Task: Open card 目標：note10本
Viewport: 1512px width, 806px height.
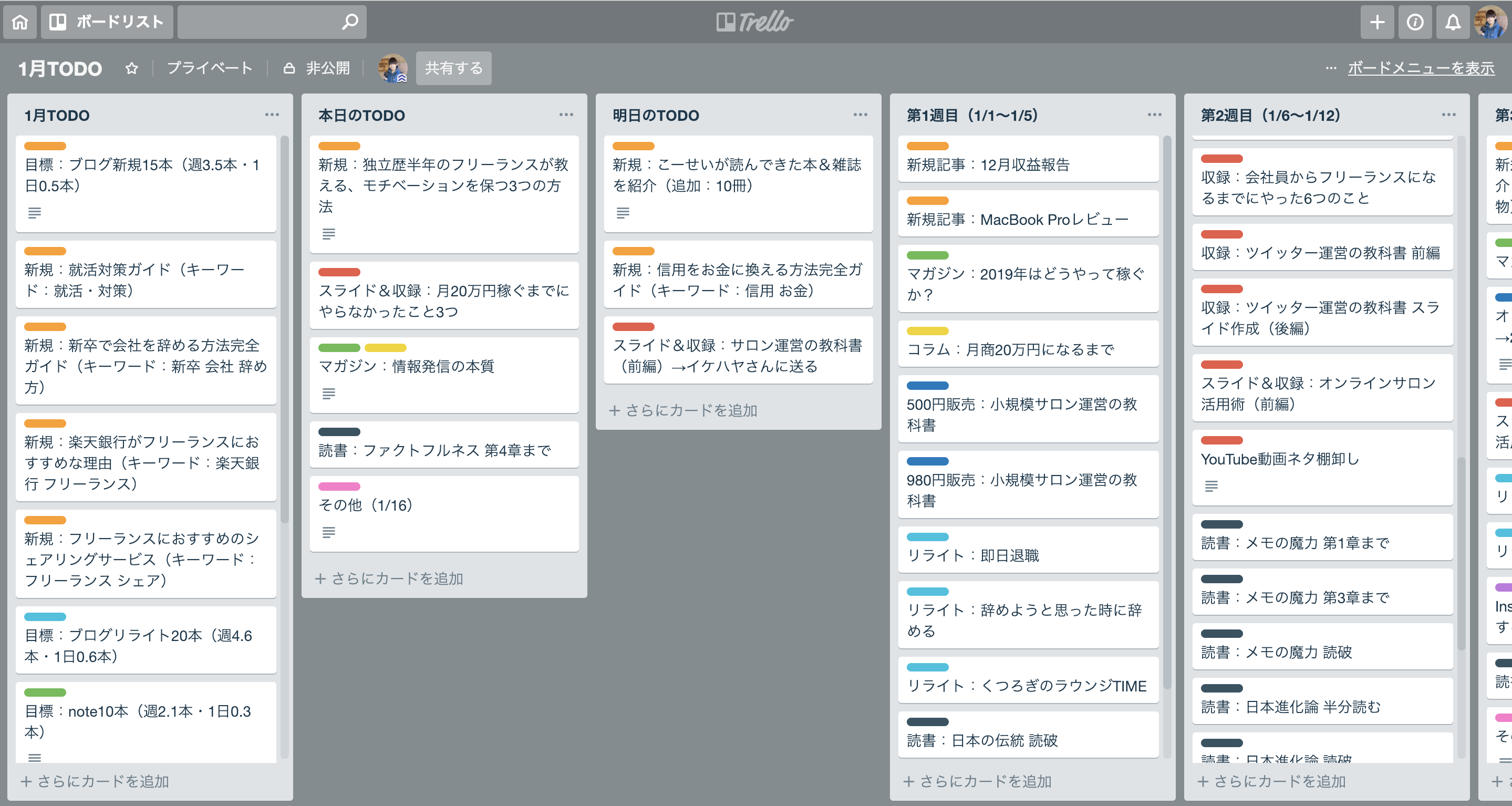Action: tap(146, 722)
